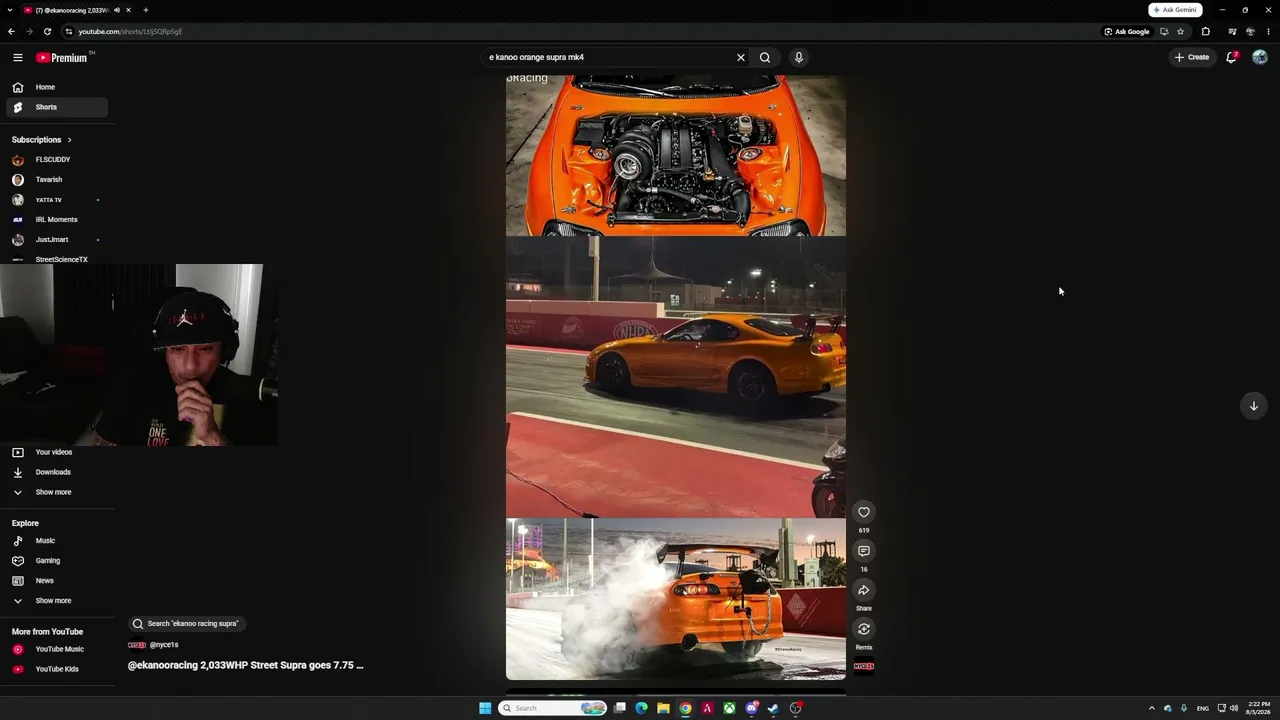The width and height of the screenshot is (1280, 720).
Task: Expand the Subscriptions section chevron
Action: [x=69, y=140]
